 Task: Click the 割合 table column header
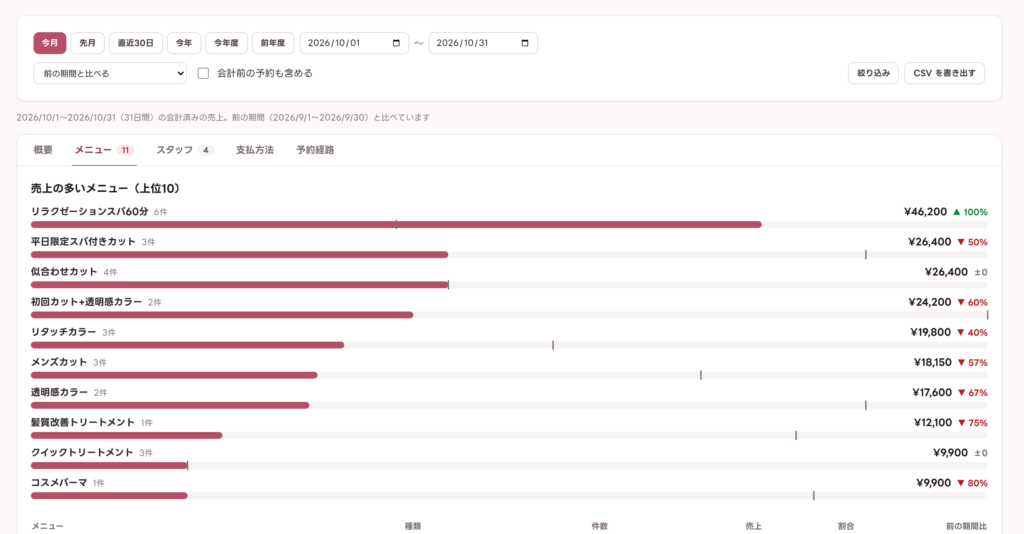846,526
